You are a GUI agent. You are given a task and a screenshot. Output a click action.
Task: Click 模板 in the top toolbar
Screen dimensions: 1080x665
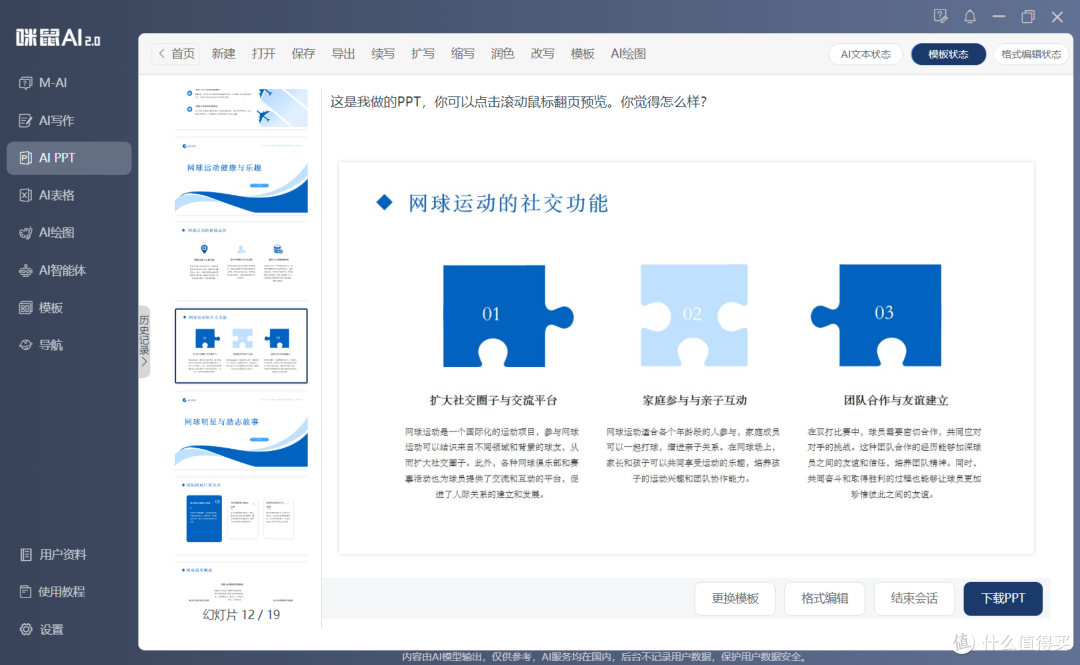(x=583, y=54)
